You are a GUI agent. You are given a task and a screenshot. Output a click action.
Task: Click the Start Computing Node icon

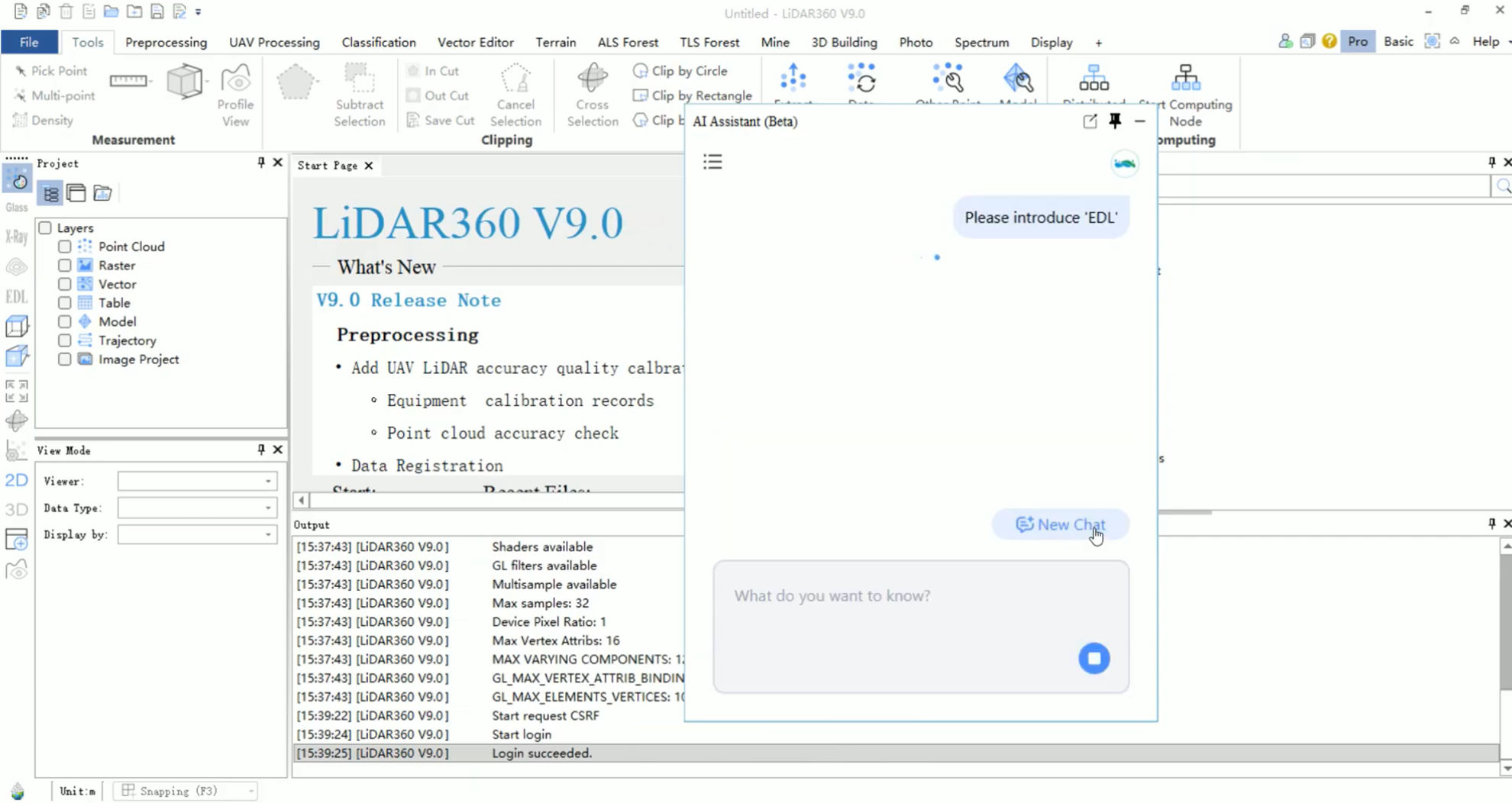[x=1185, y=78]
